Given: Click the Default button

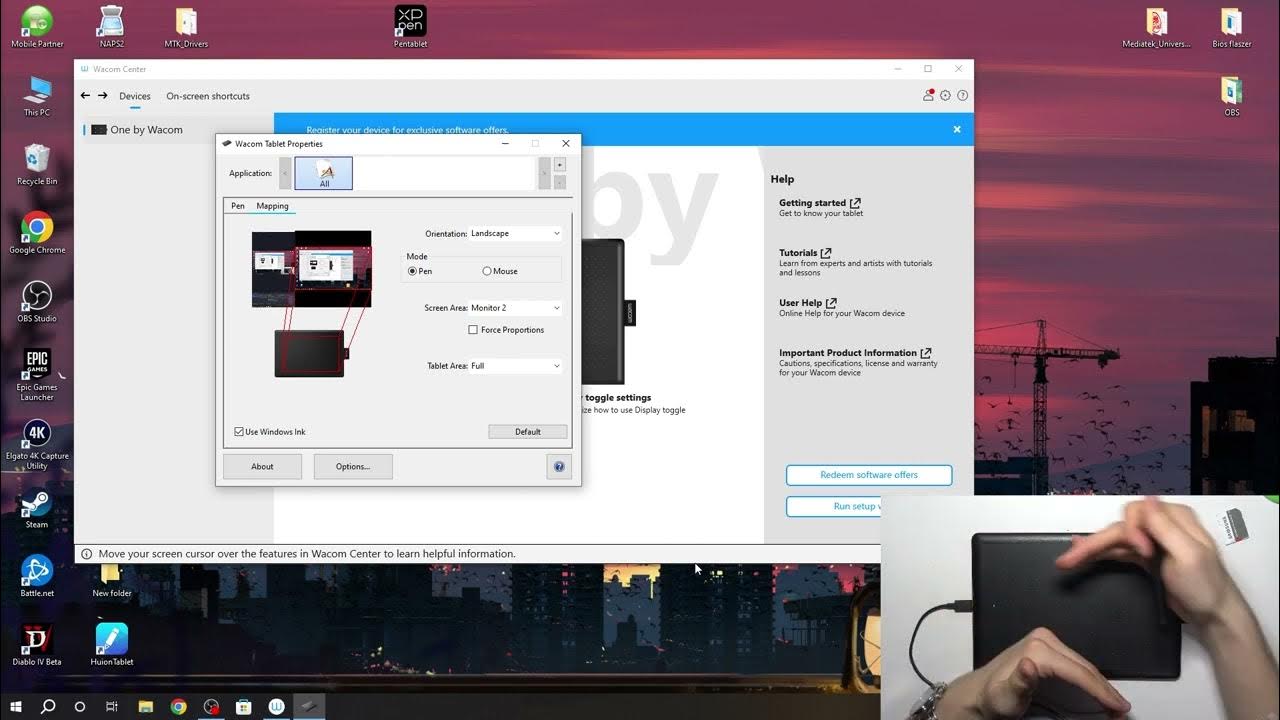Looking at the screenshot, I should 528,432.
